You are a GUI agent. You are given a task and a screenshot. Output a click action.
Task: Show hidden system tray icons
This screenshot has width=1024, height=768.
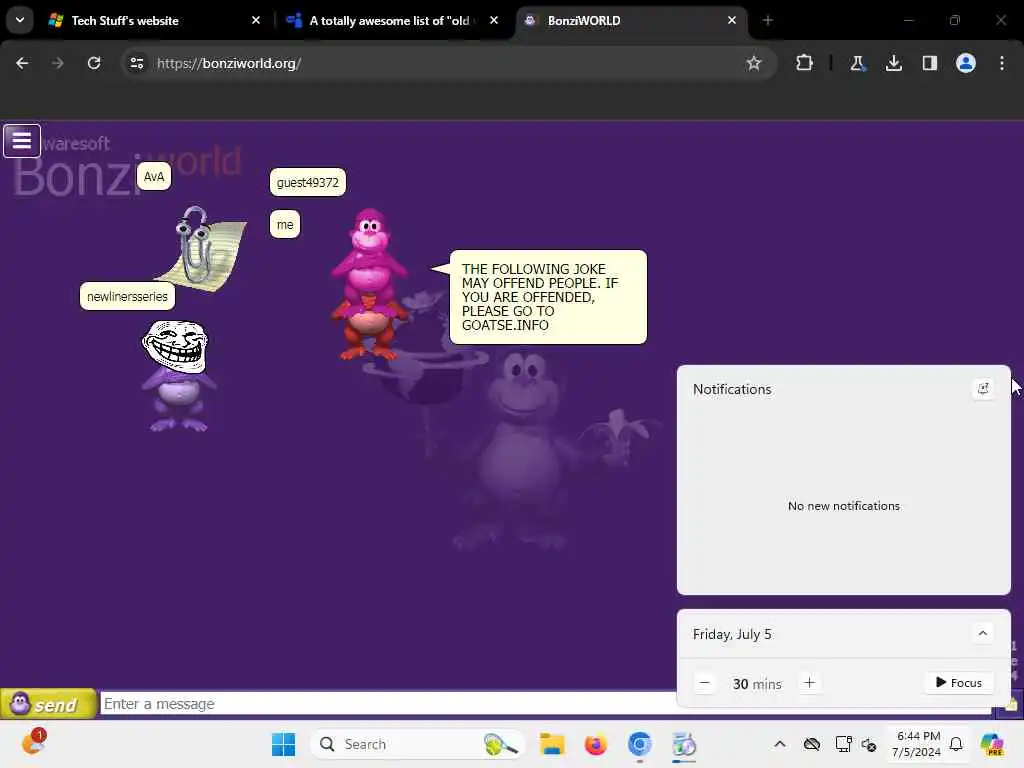(780, 744)
